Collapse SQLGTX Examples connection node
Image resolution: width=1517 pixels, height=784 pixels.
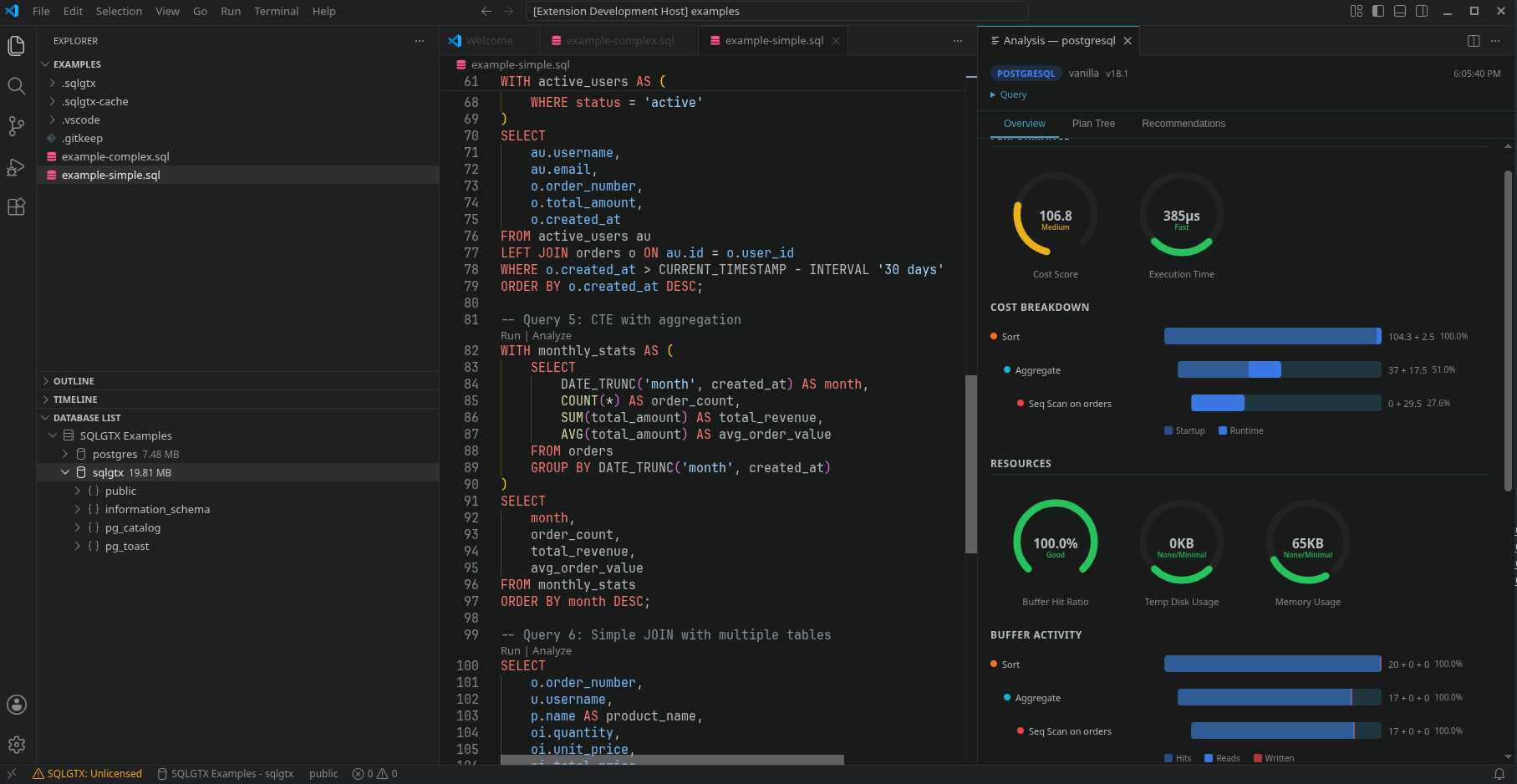click(53, 435)
